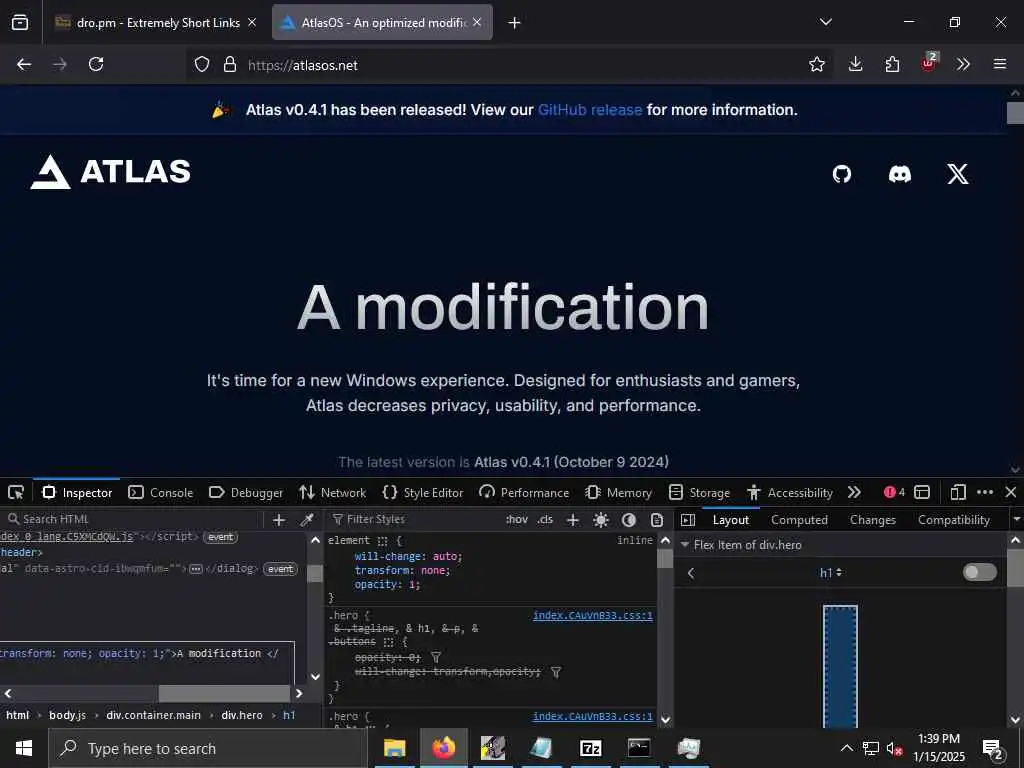The width and height of the screenshot is (1024, 768).
Task: List all tabs dropdown arrow
Action: click(x=825, y=22)
